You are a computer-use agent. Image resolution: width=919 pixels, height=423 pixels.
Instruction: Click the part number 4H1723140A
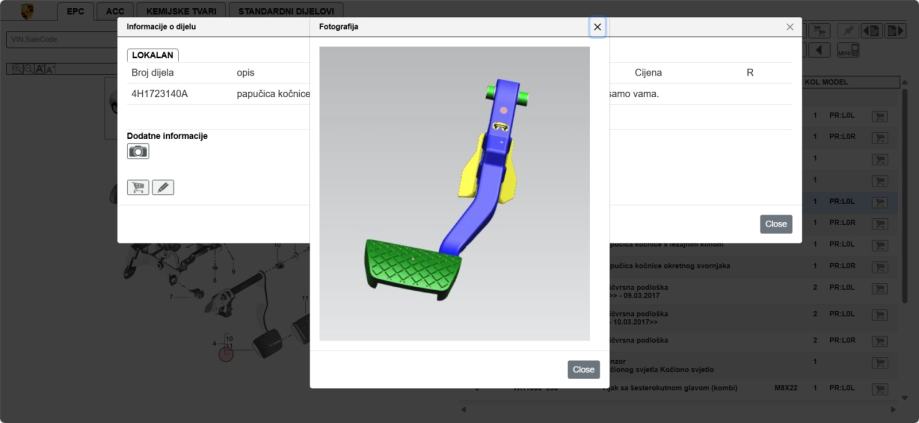(x=159, y=94)
